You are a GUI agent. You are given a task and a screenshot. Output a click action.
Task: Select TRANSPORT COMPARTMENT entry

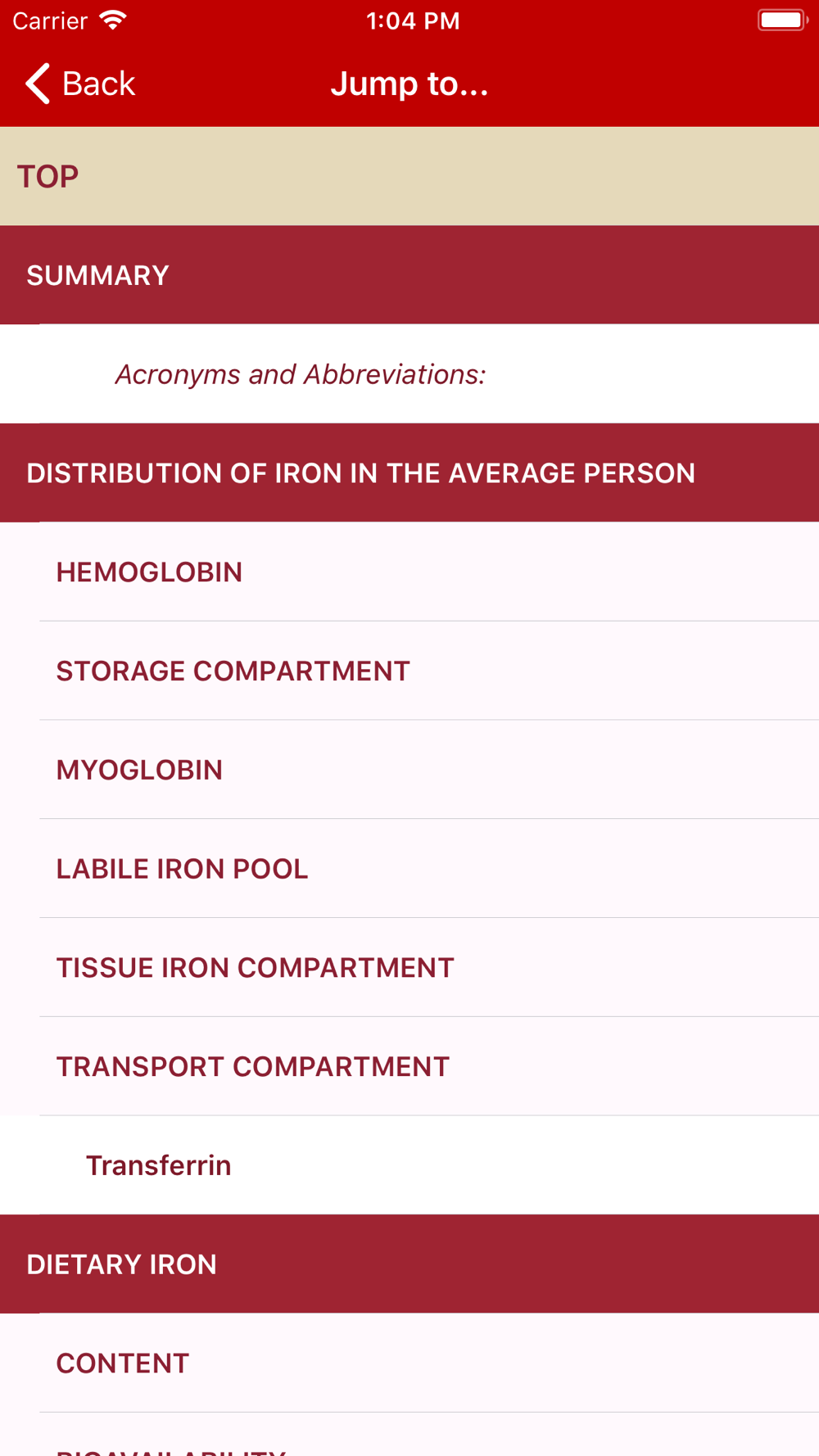pyautogui.click(x=409, y=1066)
